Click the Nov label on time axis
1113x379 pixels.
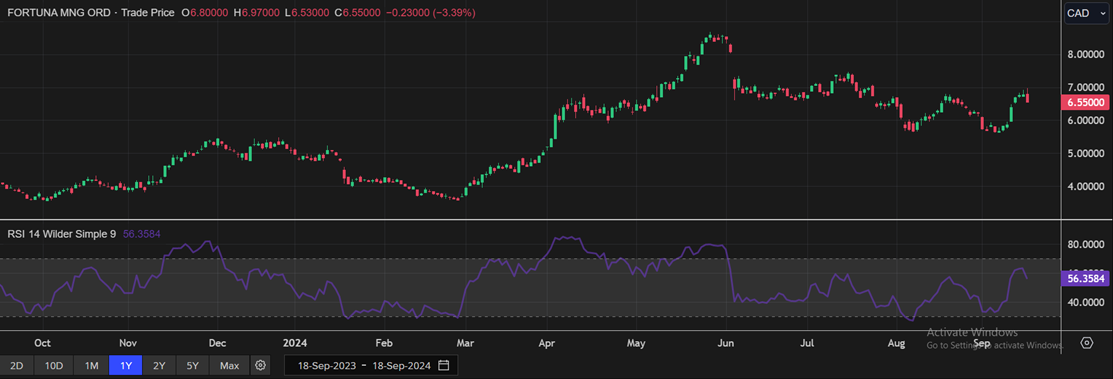pos(127,343)
